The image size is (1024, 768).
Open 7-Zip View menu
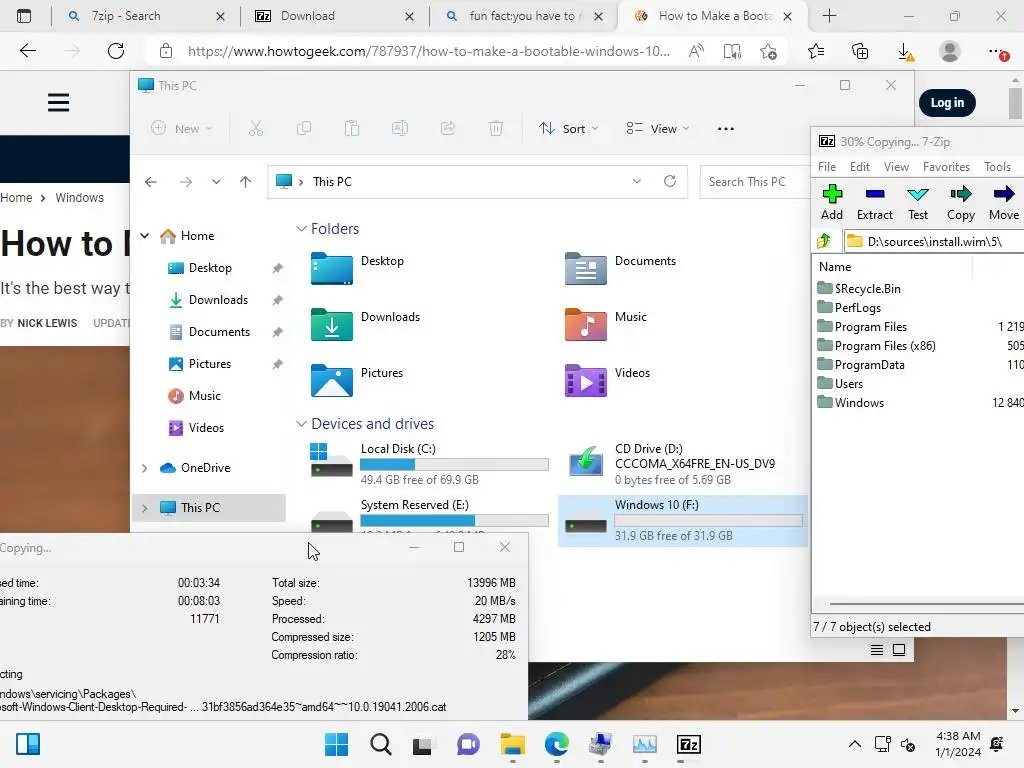[x=896, y=167]
